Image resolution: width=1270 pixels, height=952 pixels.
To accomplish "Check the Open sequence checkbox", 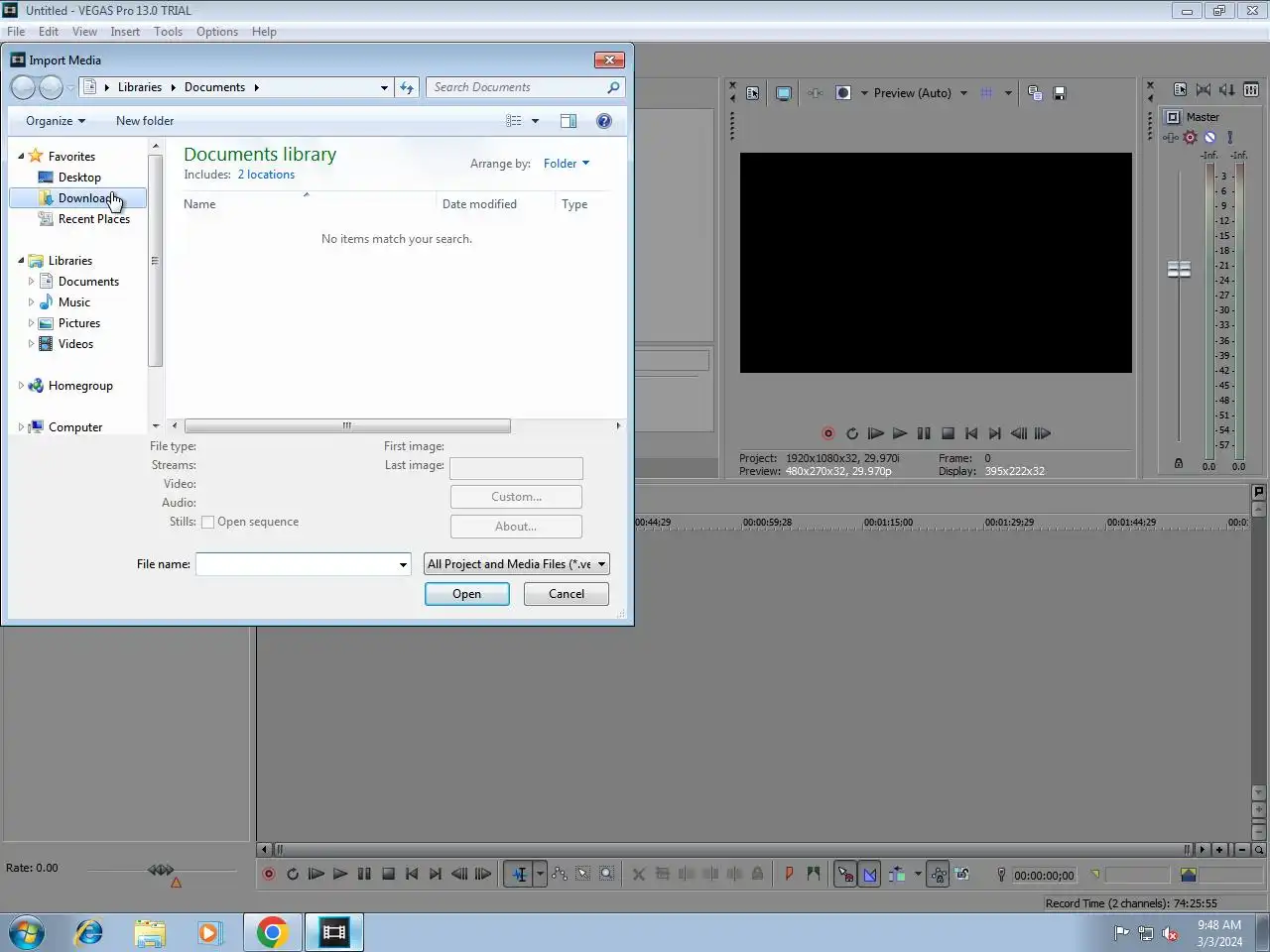I will (x=208, y=522).
